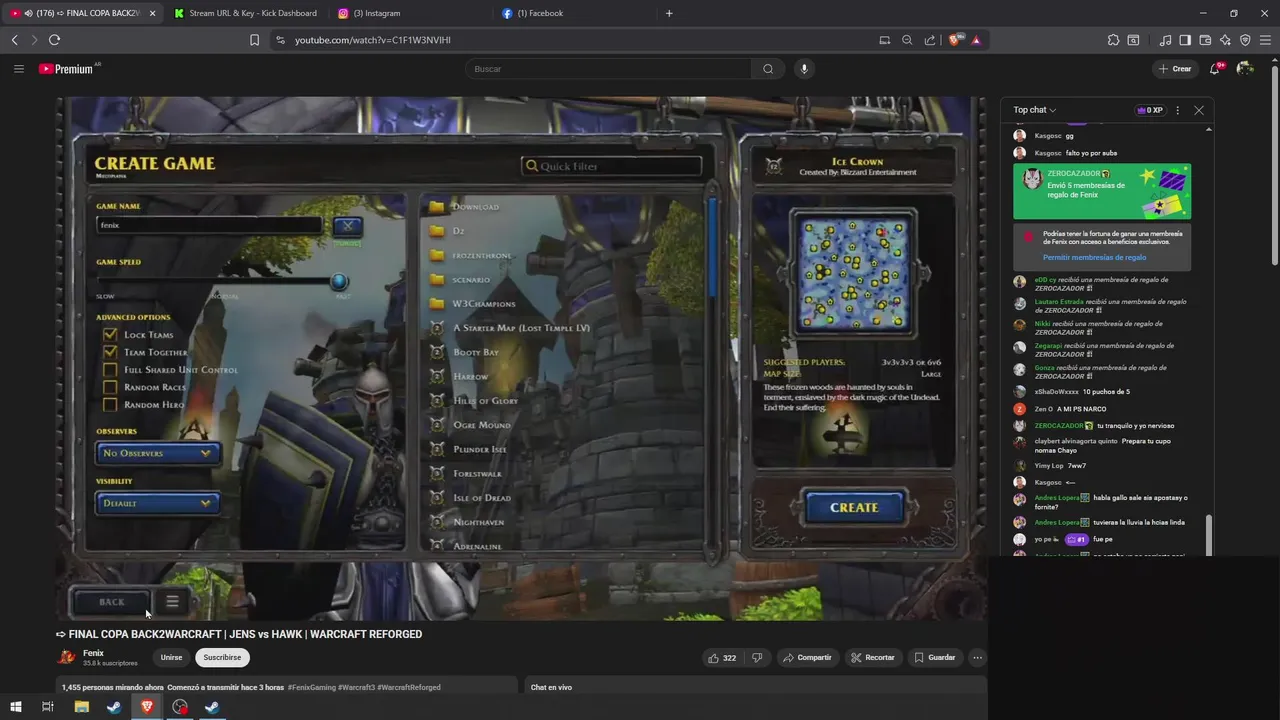Open the YouTube hamburger guide menu
Viewport: 1280px width, 720px height.
18,69
